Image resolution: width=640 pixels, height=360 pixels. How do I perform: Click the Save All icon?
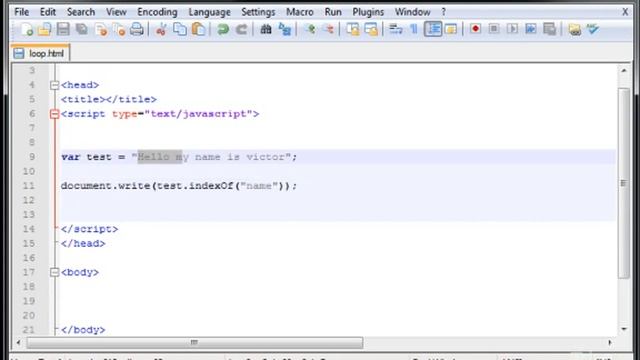pyautogui.click(x=82, y=29)
